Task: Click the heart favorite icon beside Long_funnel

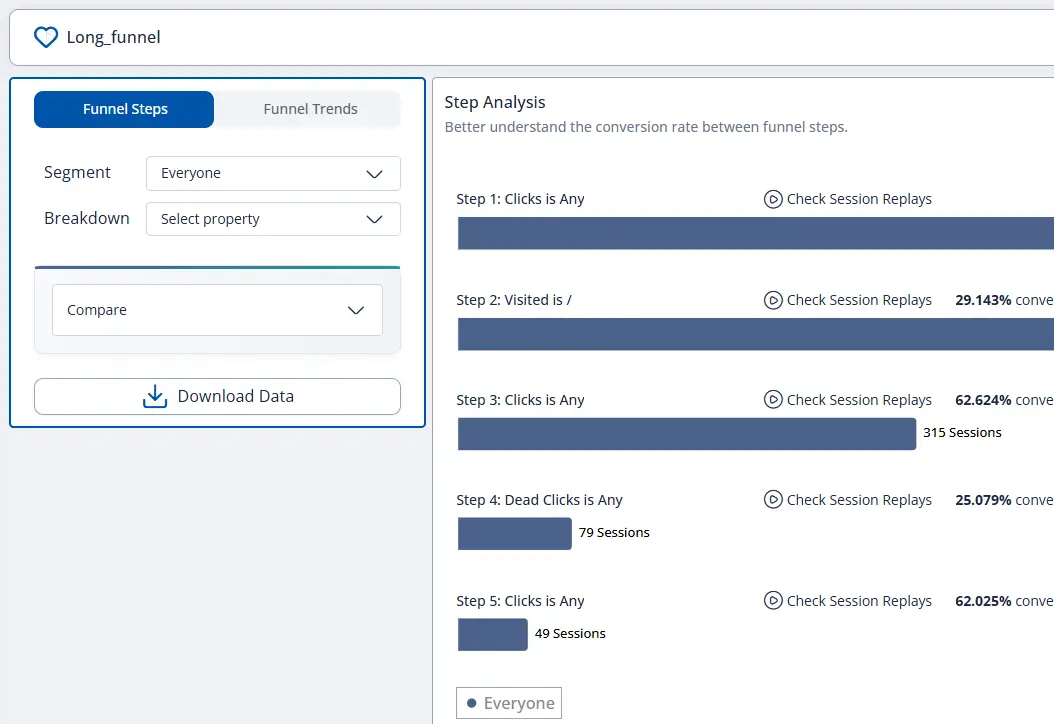Action: [46, 38]
